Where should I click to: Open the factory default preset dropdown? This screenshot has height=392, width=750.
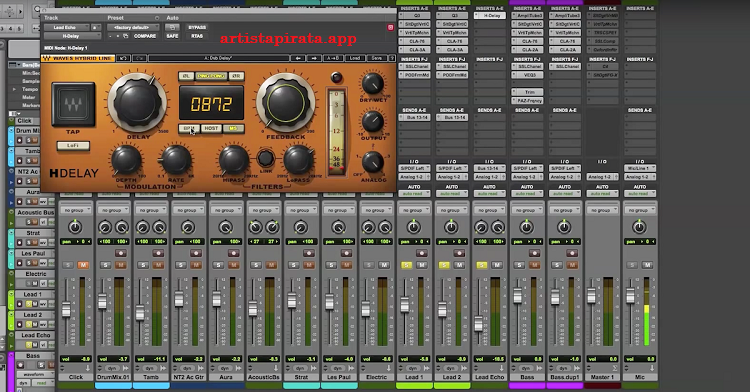[133, 28]
